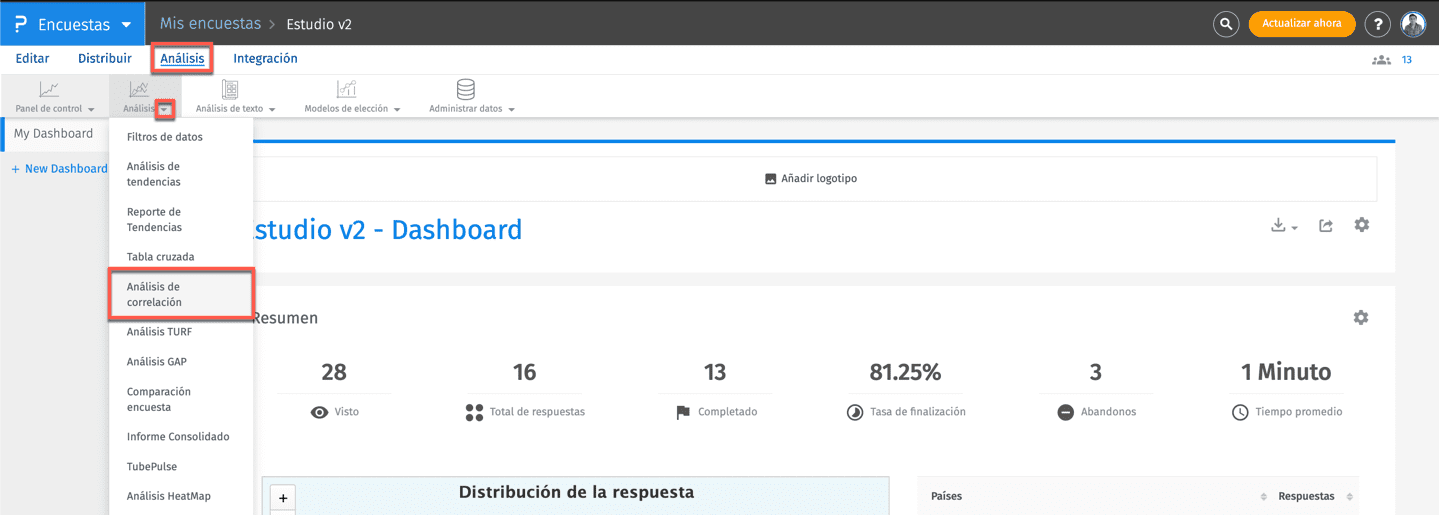Click the Tiempo promedio clock icon
The width and height of the screenshot is (1439, 515).
tap(1240, 412)
